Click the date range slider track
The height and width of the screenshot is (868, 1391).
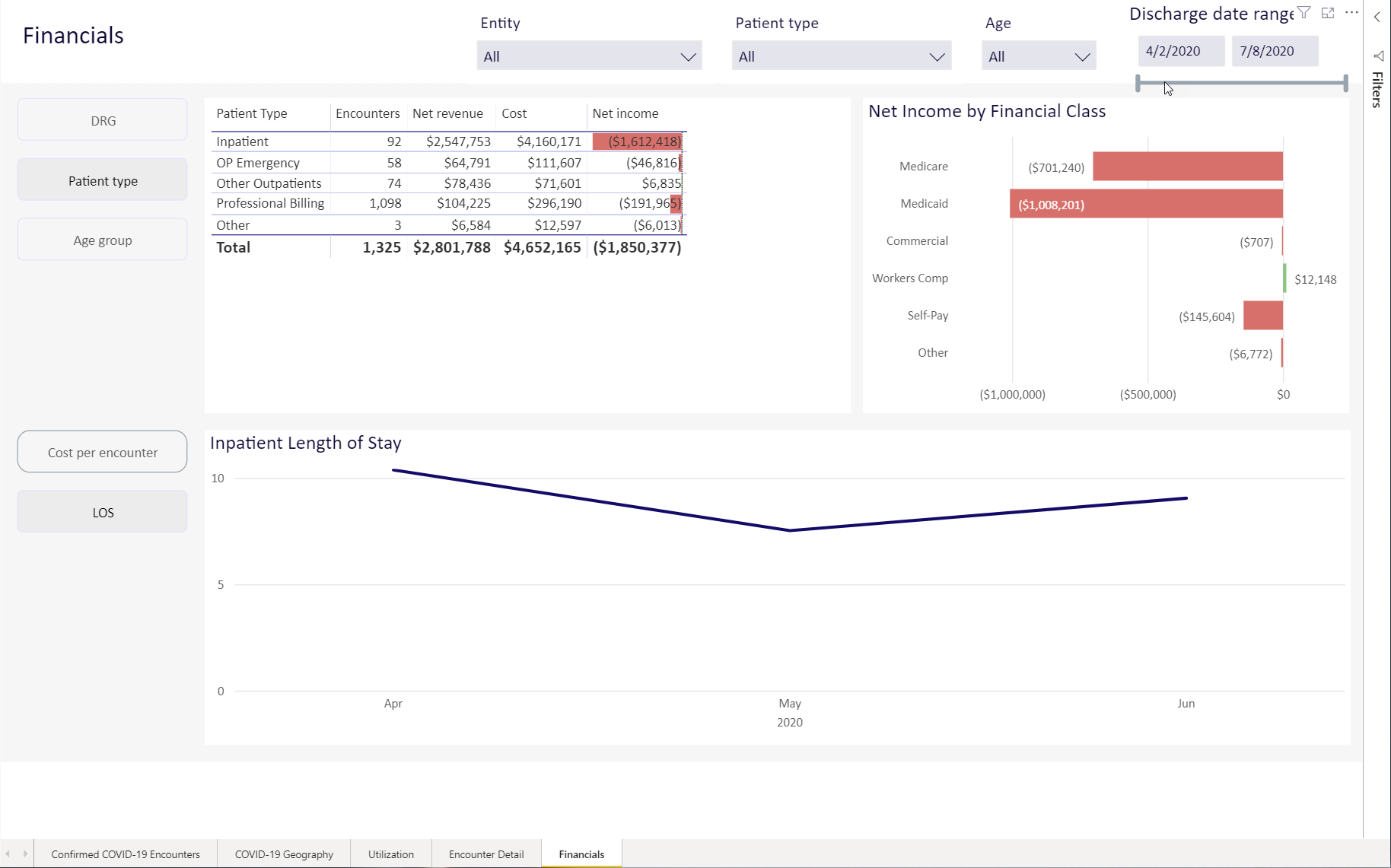pos(1242,83)
